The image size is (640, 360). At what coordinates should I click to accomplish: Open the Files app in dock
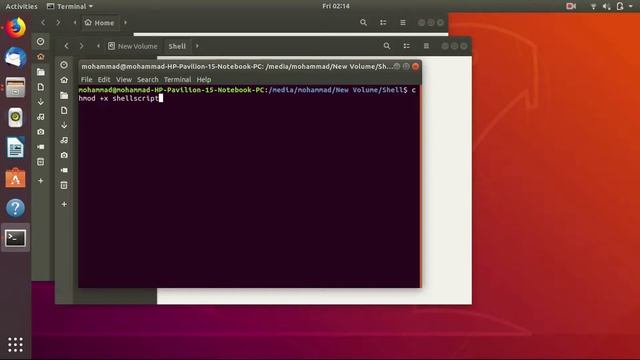pos(16,87)
